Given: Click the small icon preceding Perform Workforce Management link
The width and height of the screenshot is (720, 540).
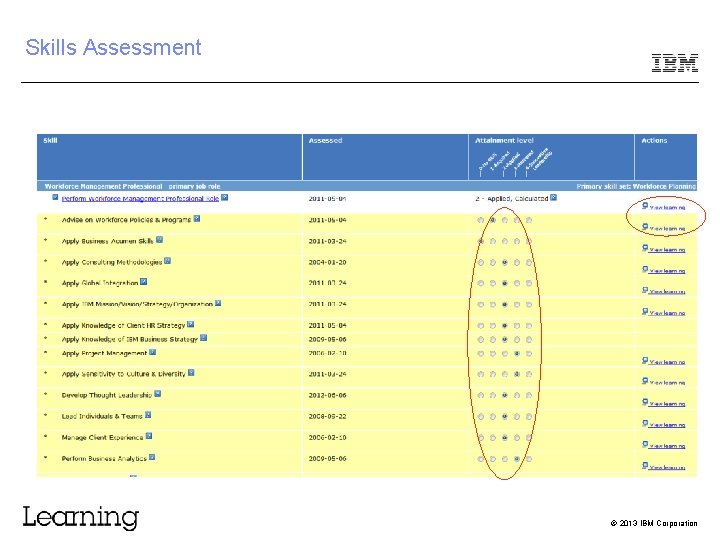Looking at the screenshot, I should (55, 197).
